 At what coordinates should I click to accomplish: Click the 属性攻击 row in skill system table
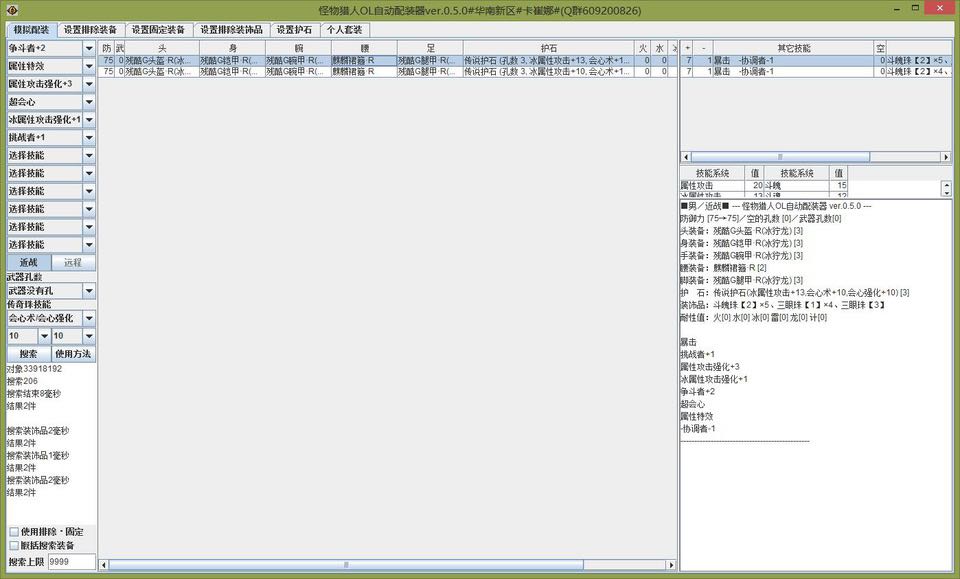(712, 185)
